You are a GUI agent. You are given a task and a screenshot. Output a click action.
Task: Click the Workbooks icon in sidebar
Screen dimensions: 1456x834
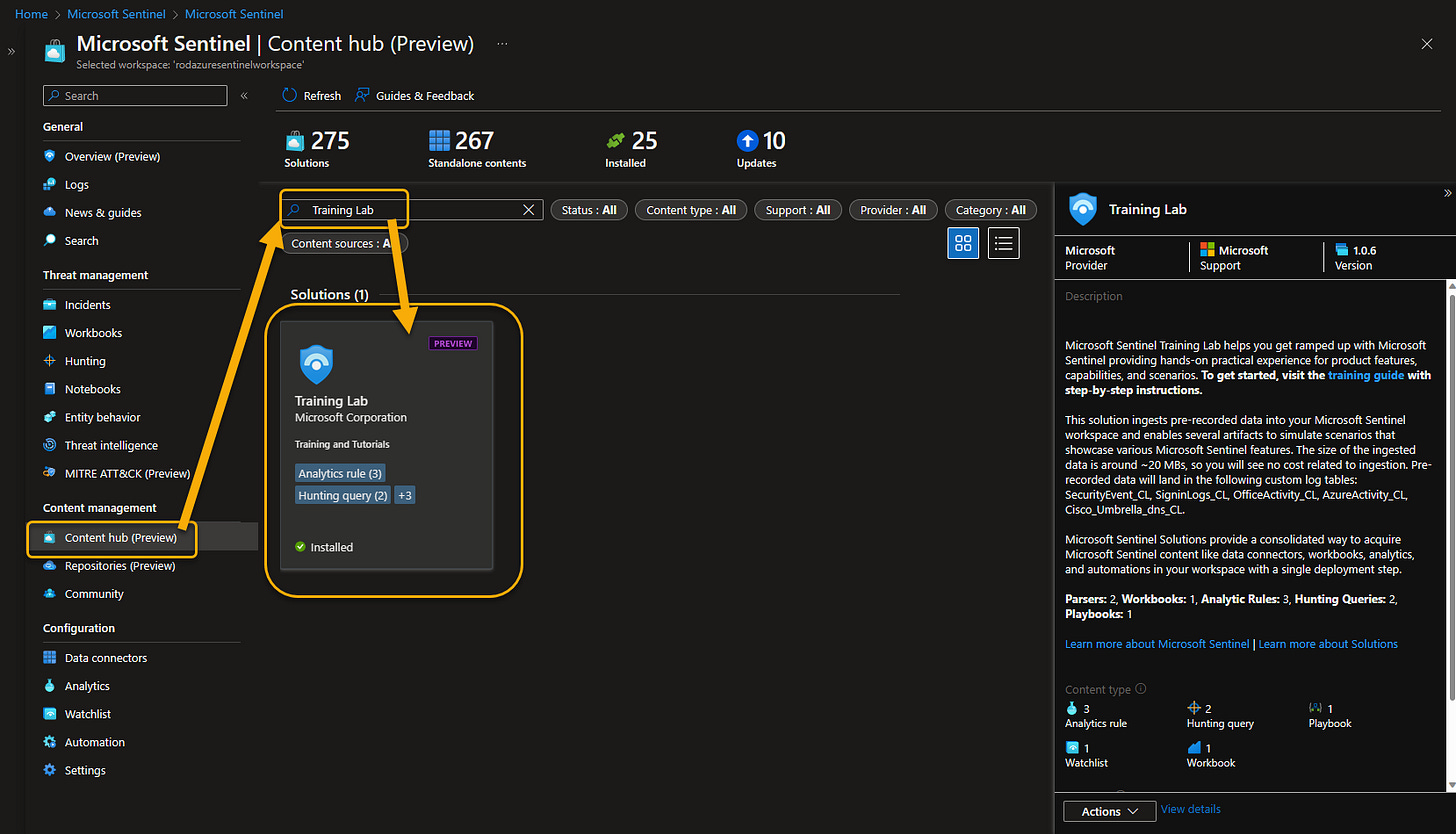point(50,332)
